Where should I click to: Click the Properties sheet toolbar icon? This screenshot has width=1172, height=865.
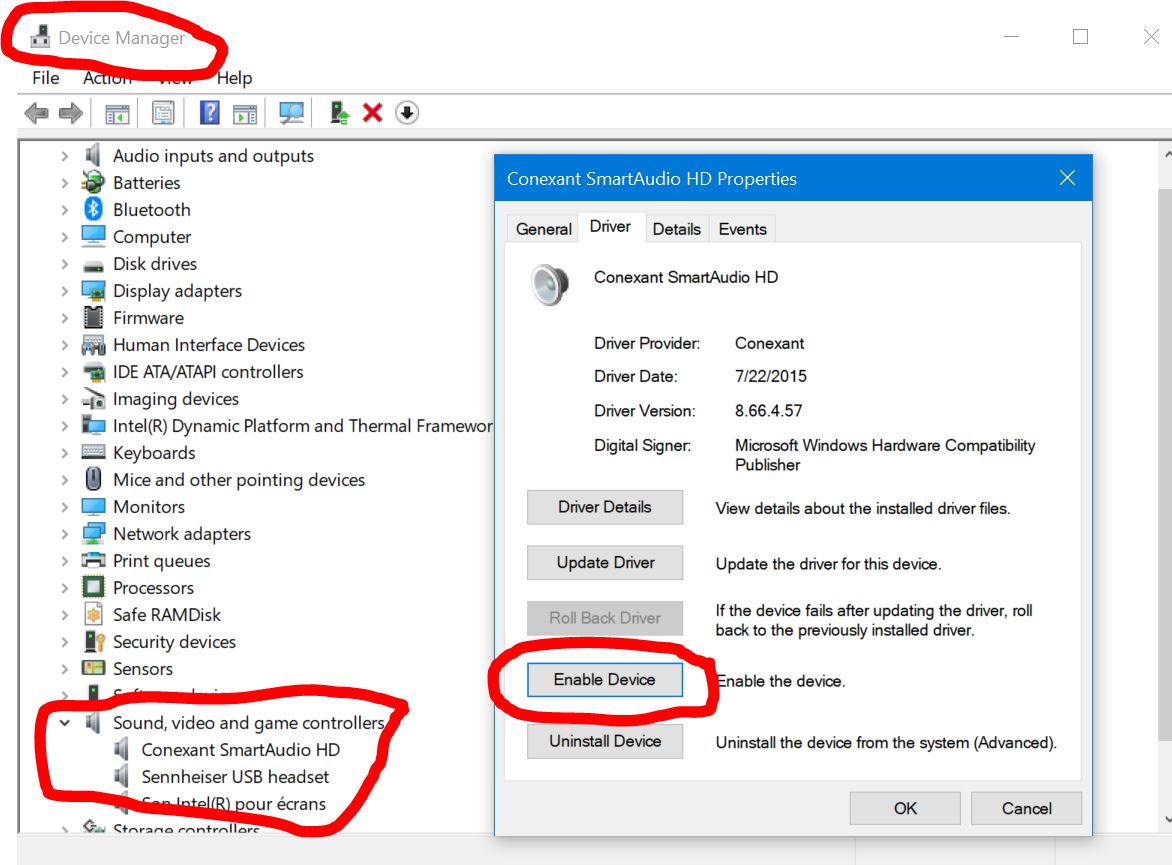(163, 114)
